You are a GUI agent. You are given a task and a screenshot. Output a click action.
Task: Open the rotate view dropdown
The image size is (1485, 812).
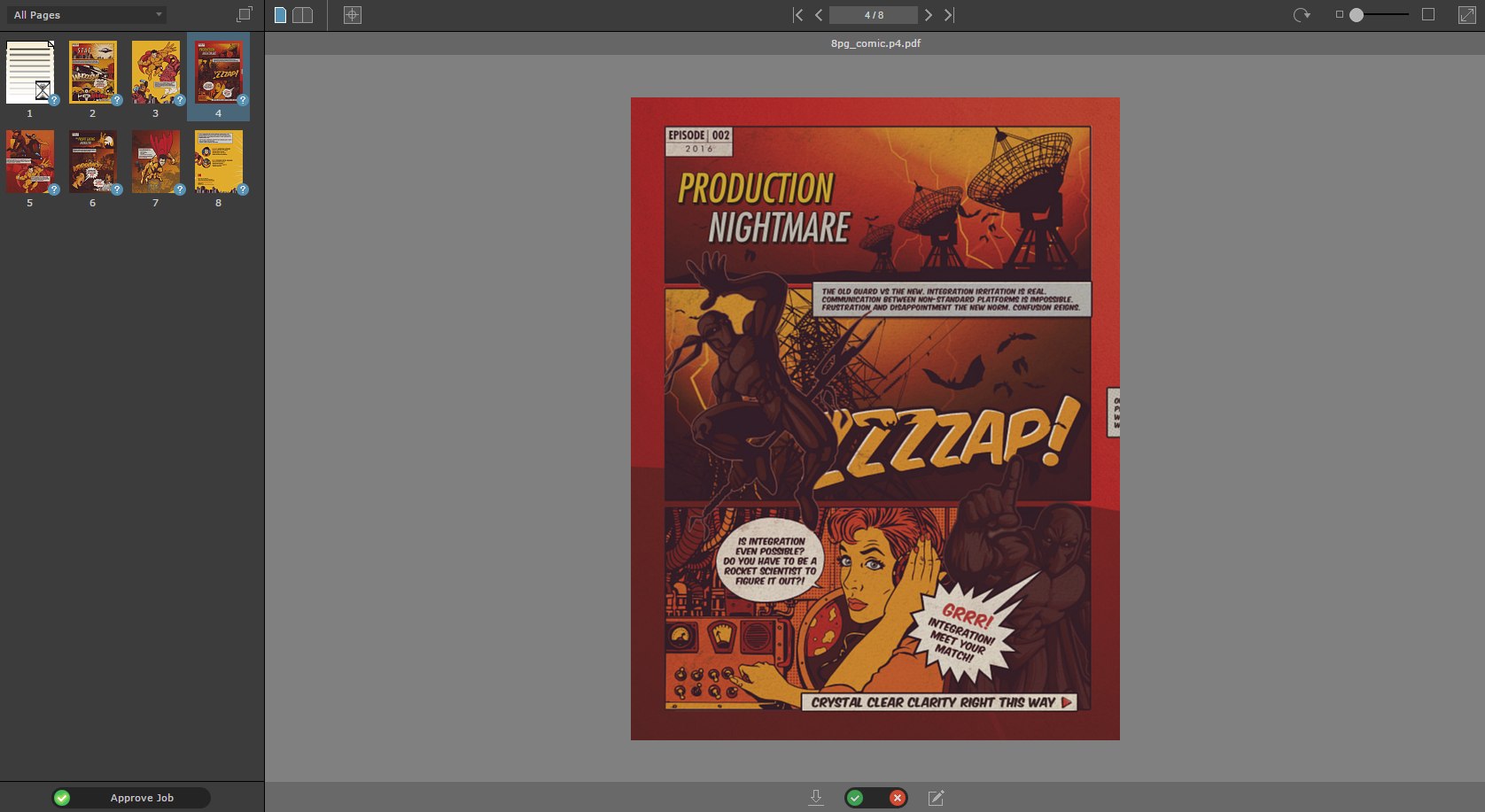point(1302,15)
